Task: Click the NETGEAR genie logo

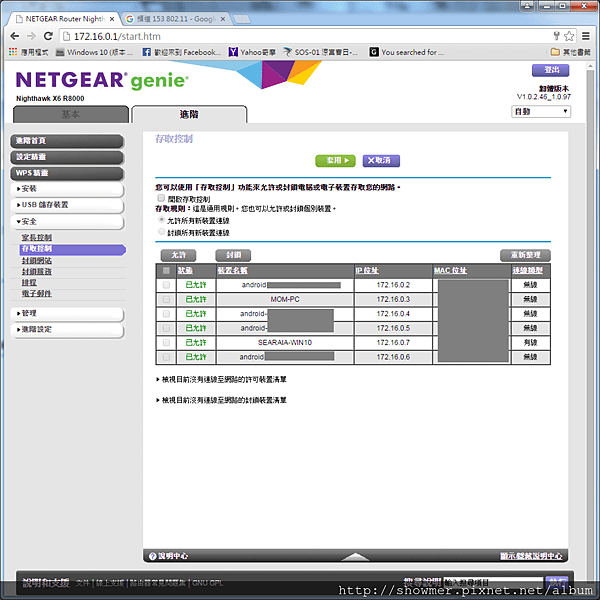Action: point(102,80)
